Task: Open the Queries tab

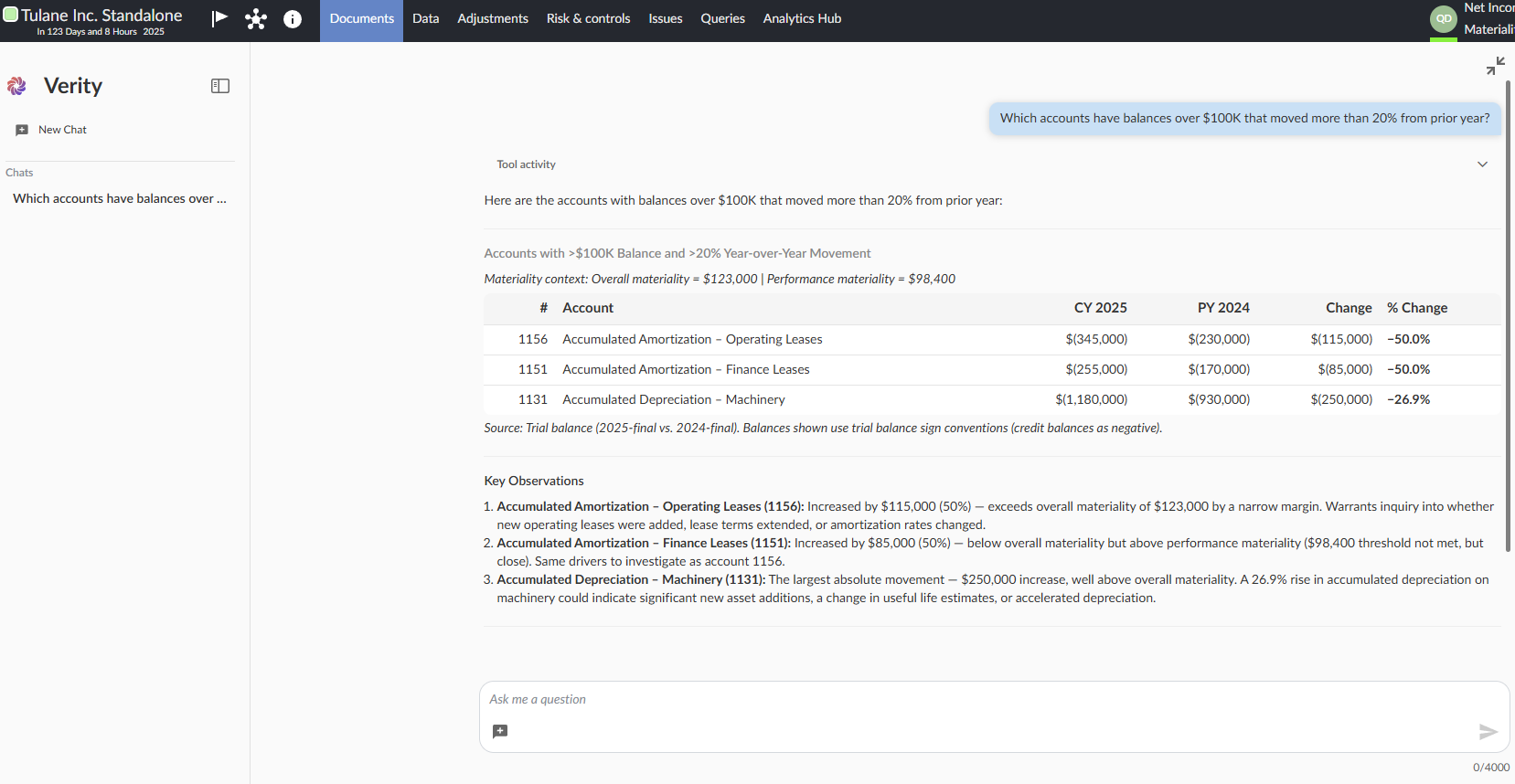Action: click(723, 19)
